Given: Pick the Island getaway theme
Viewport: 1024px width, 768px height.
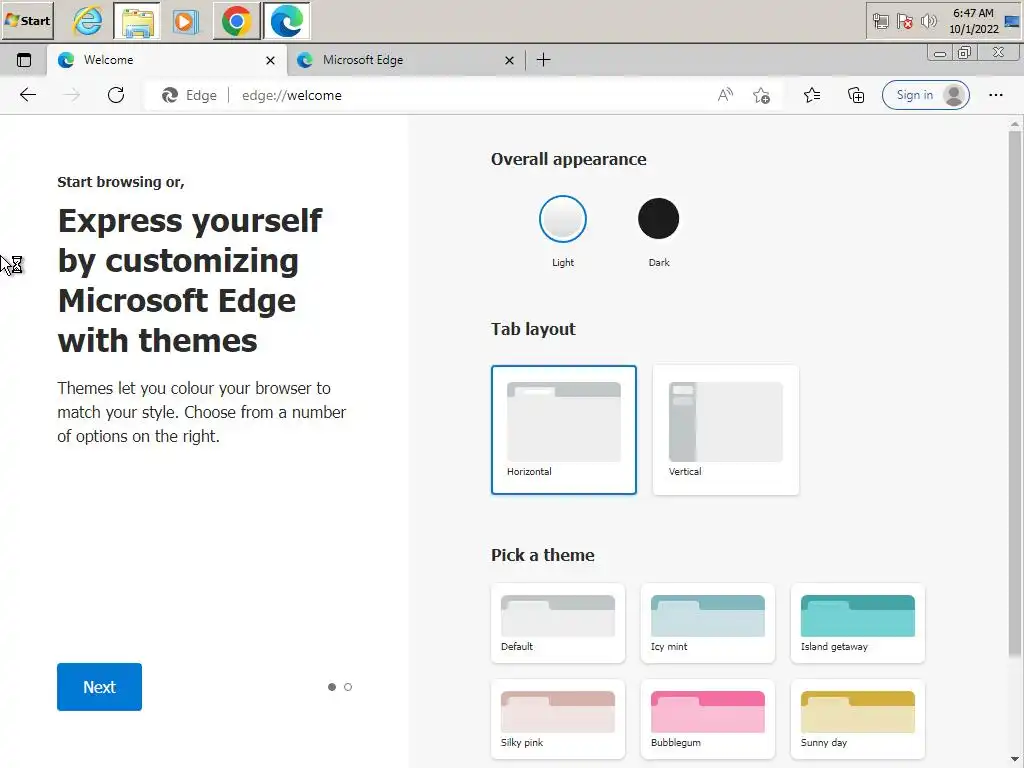Looking at the screenshot, I should tap(857, 623).
